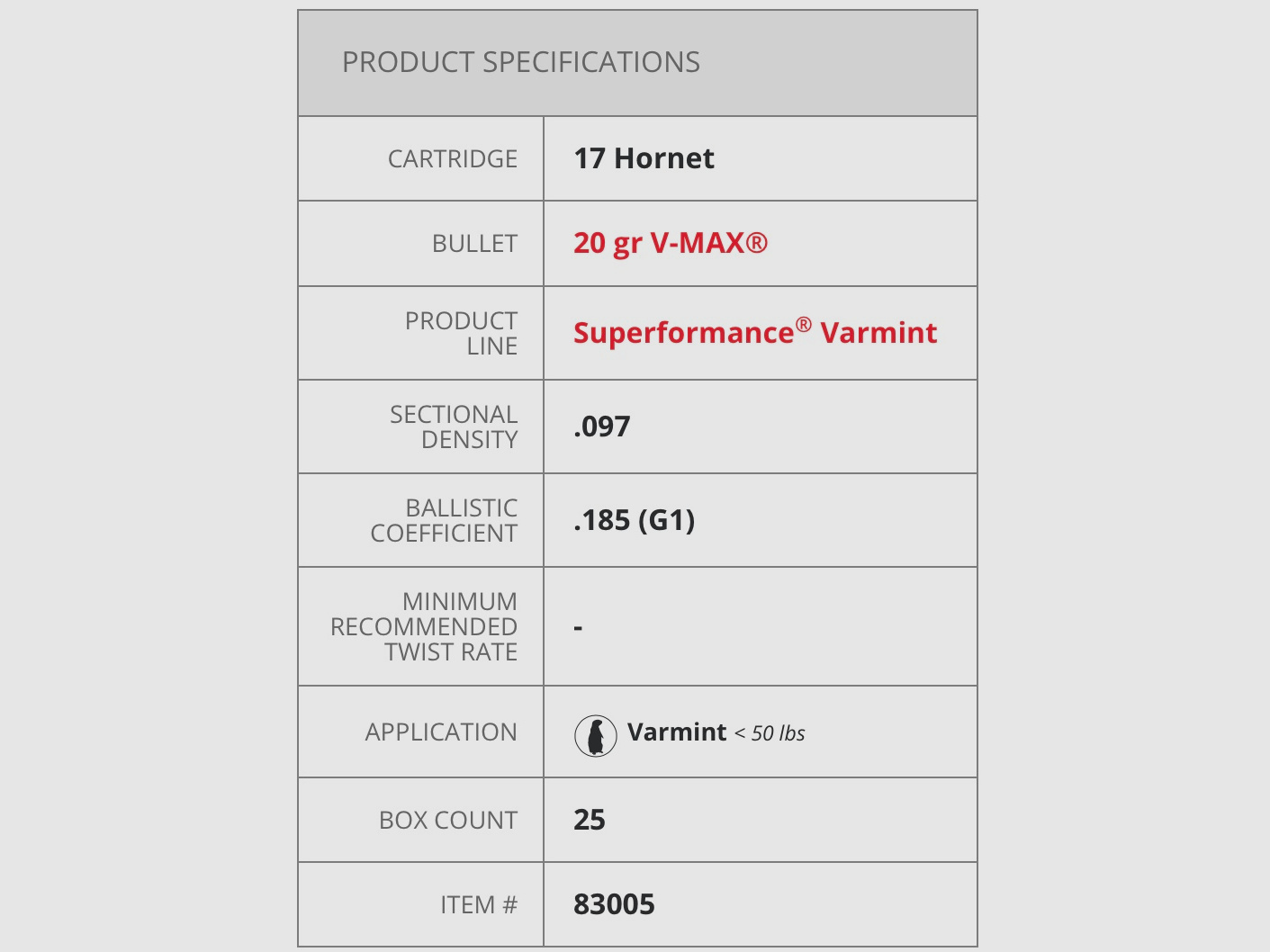Image resolution: width=1270 pixels, height=952 pixels.
Task: Click the dash in the twist rate cell
Action: pos(578,627)
